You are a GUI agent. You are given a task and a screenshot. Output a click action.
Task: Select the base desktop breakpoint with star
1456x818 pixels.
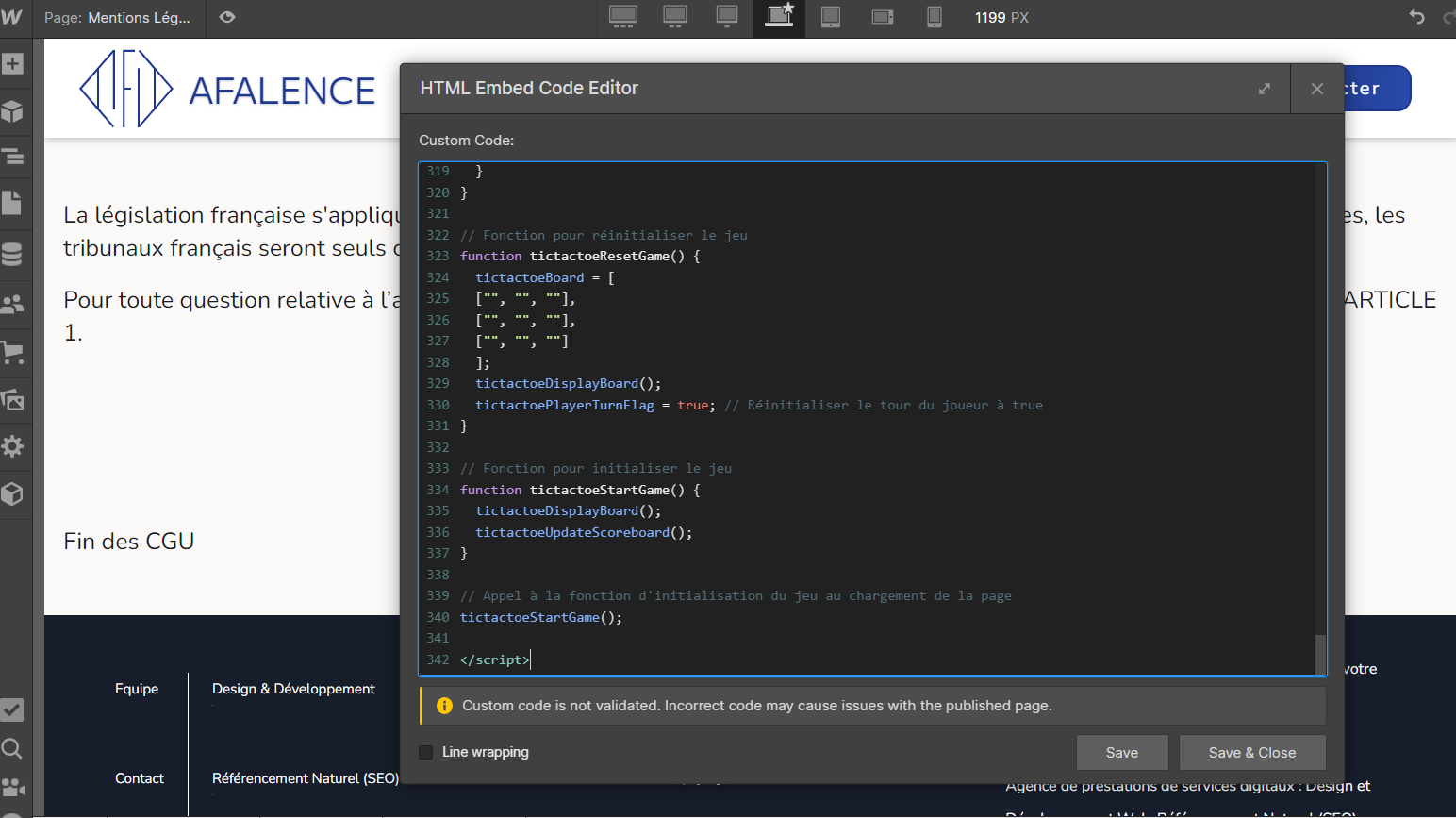[779, 16]
